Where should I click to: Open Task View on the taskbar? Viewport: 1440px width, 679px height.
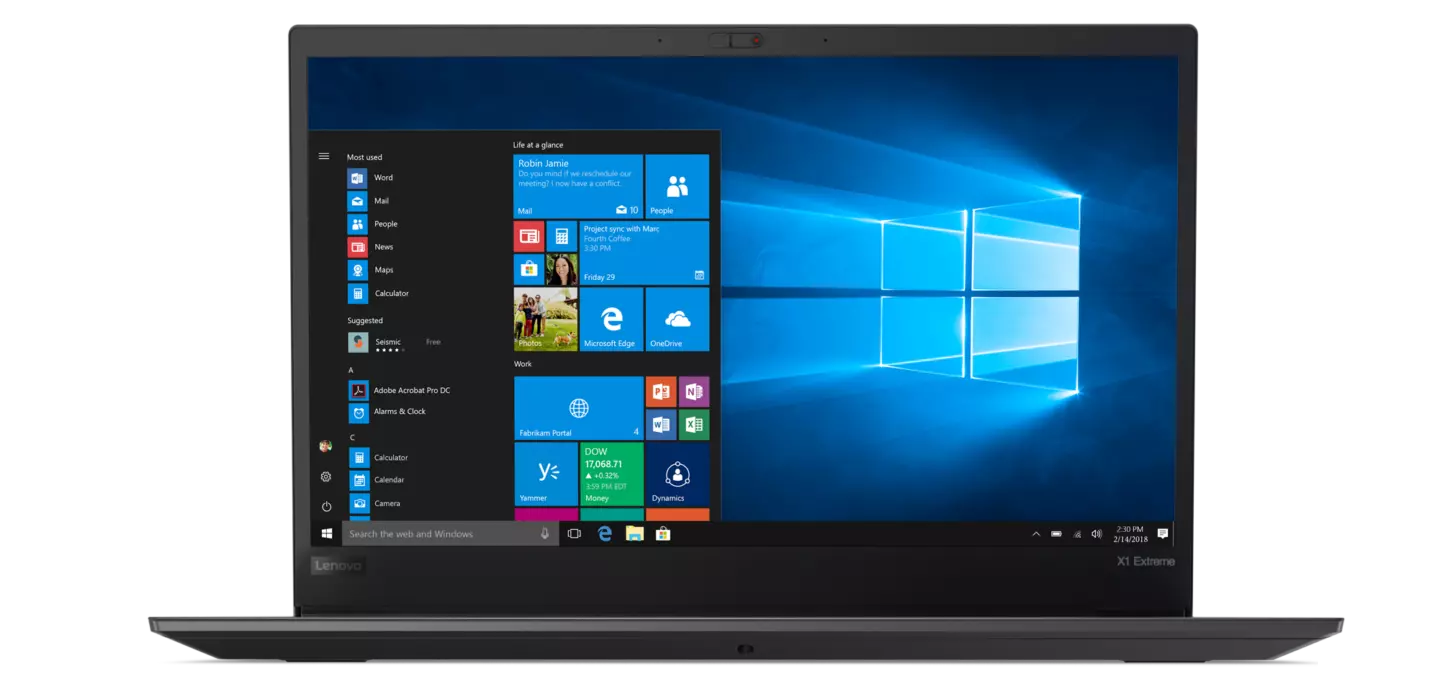tap(574, 534)
